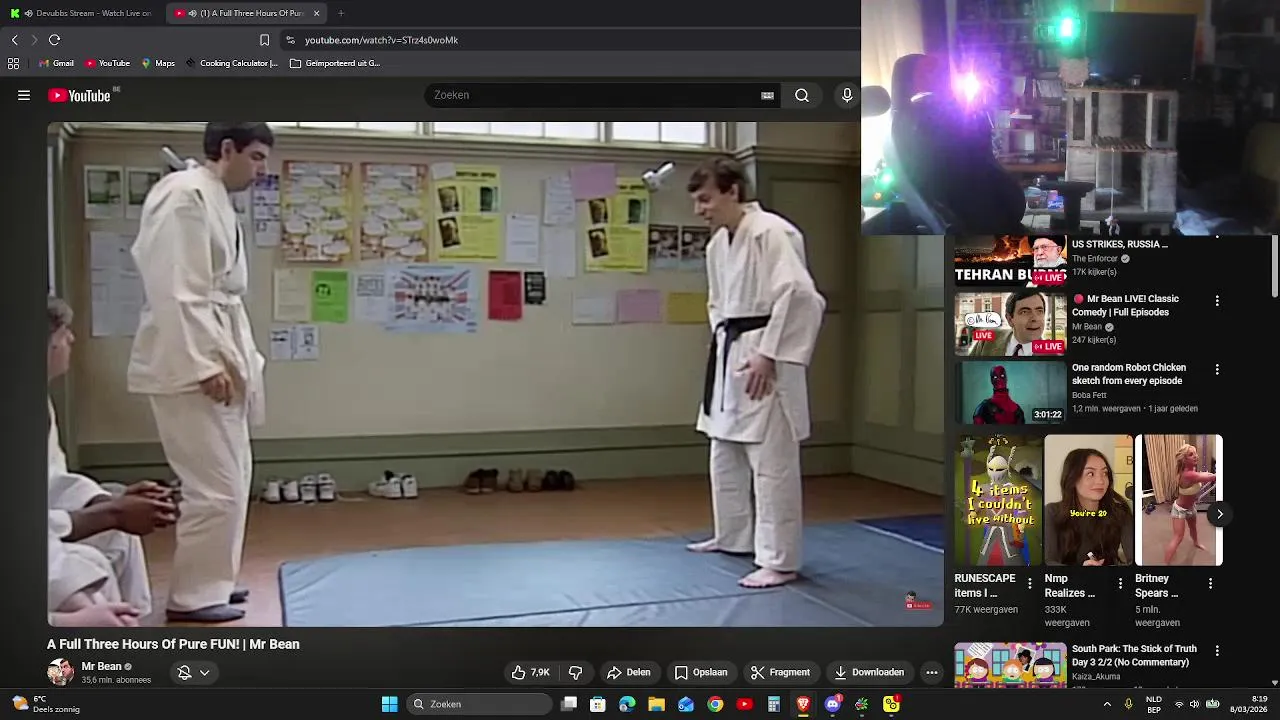Viewport: 1280px width, 720px height.
Task: Open options for RUNESCAPE items short
Action: point(1030,583)
